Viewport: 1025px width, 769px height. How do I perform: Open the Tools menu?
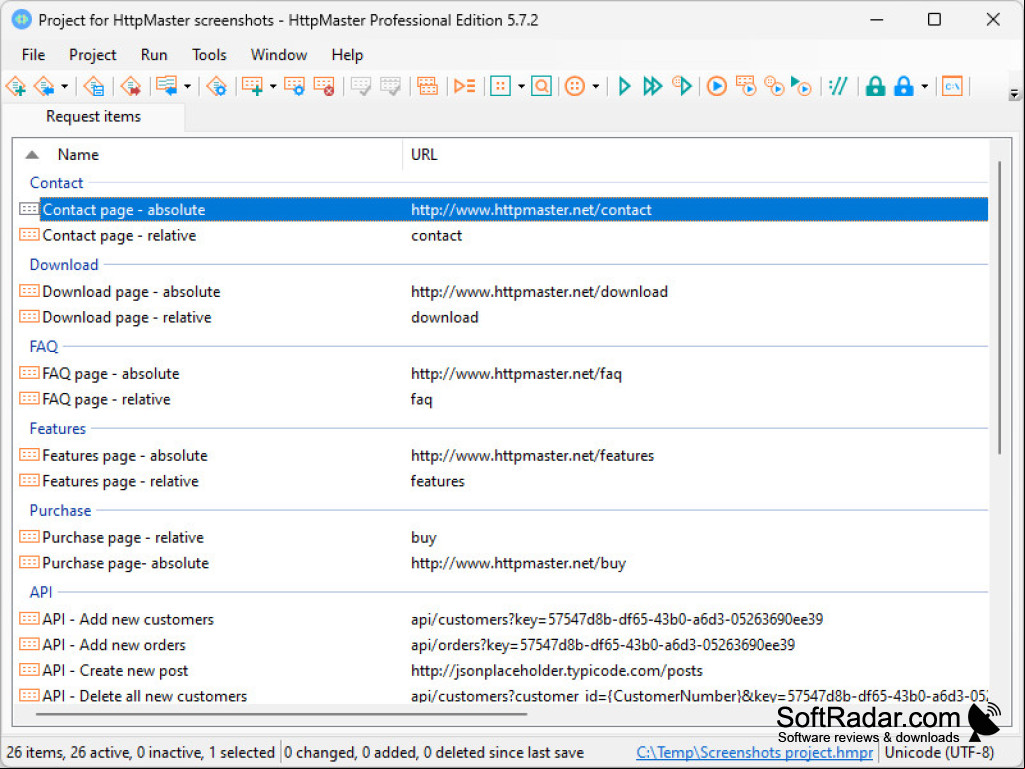(x=209, y=55)
